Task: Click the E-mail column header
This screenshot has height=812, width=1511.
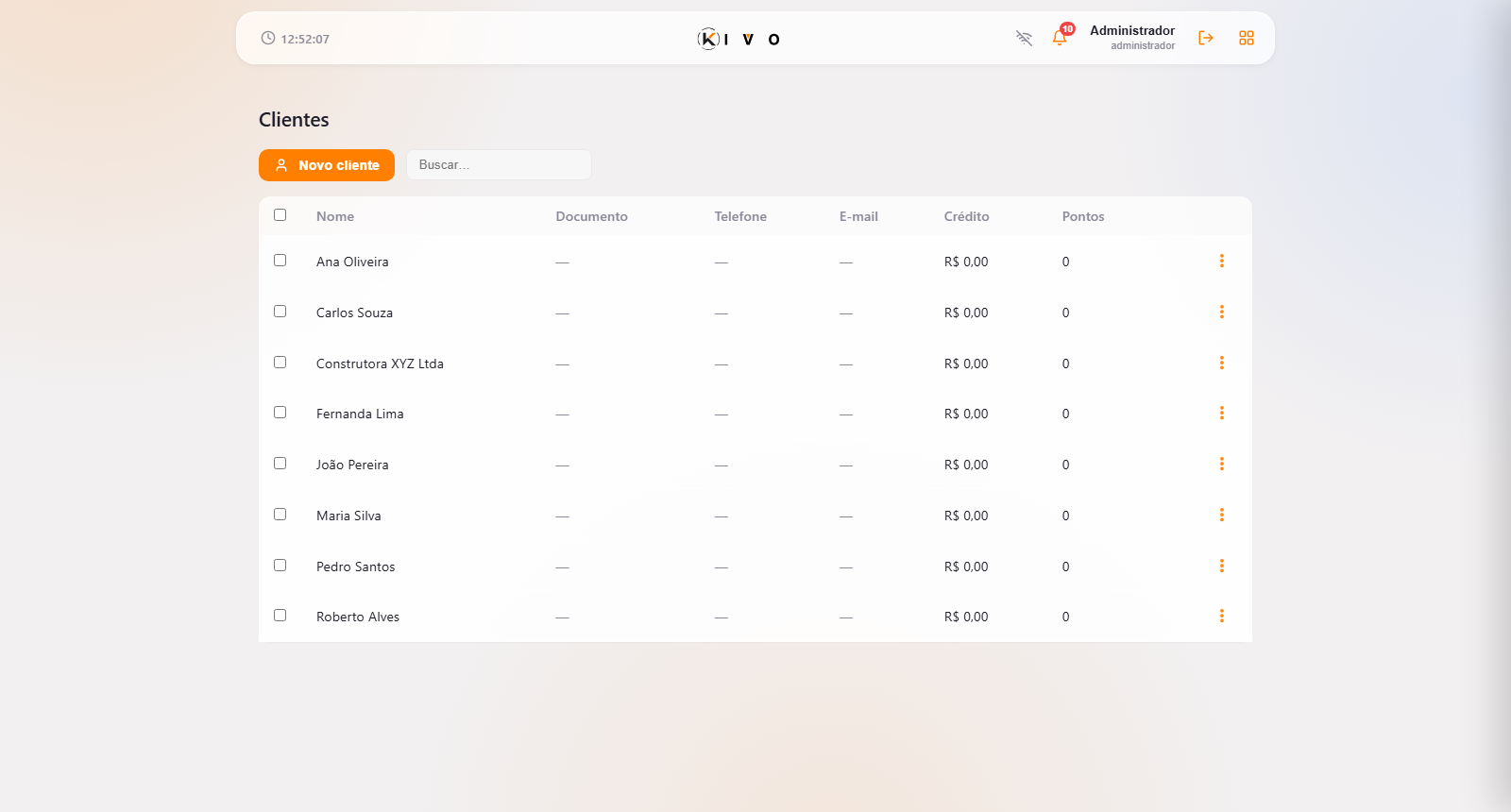Action: click(858, 216)
